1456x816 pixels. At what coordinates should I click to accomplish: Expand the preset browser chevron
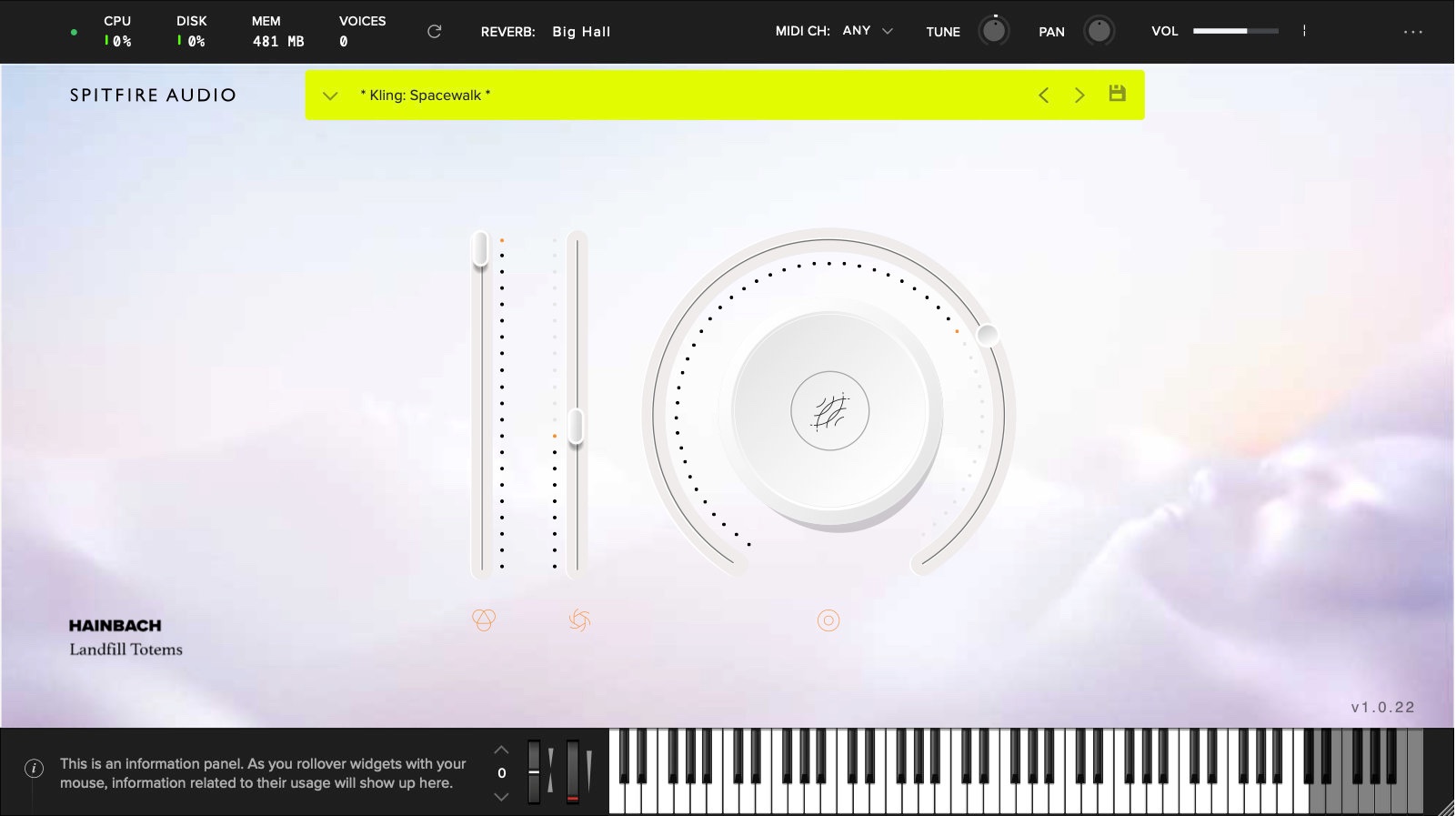pyautogui.click(x=330, y=96)
